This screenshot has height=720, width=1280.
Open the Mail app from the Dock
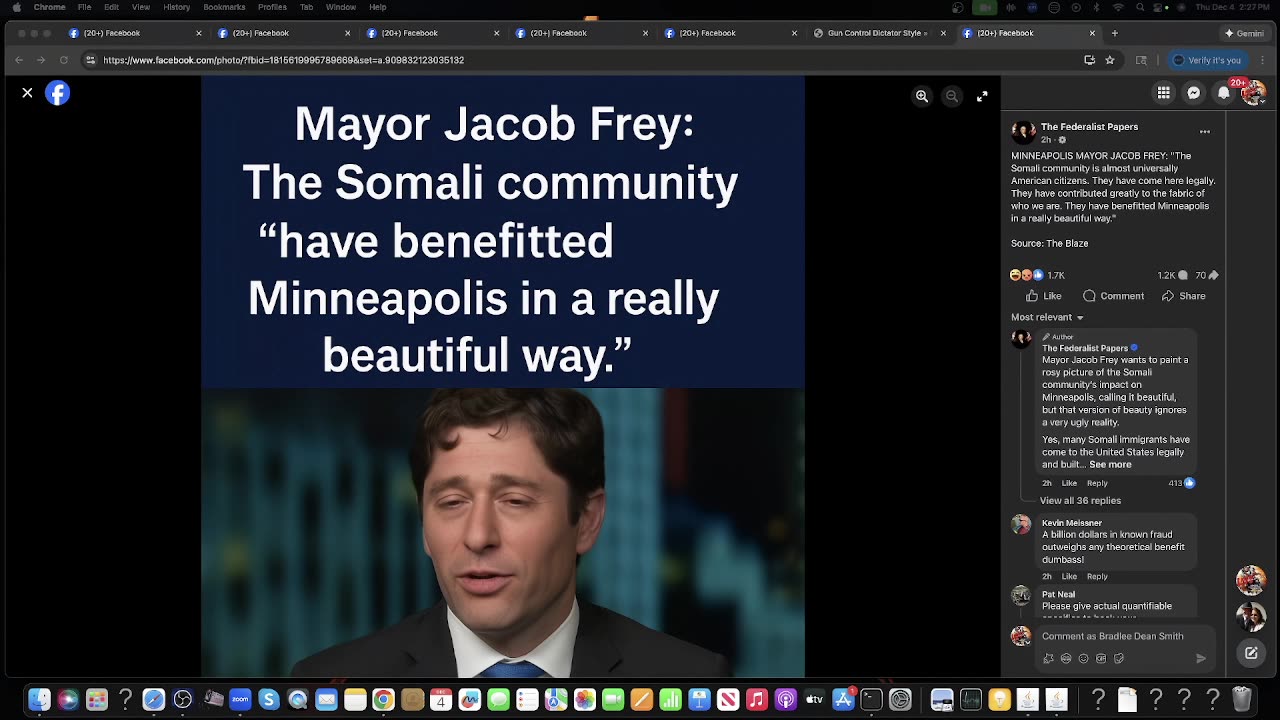[x=326, y=700]
